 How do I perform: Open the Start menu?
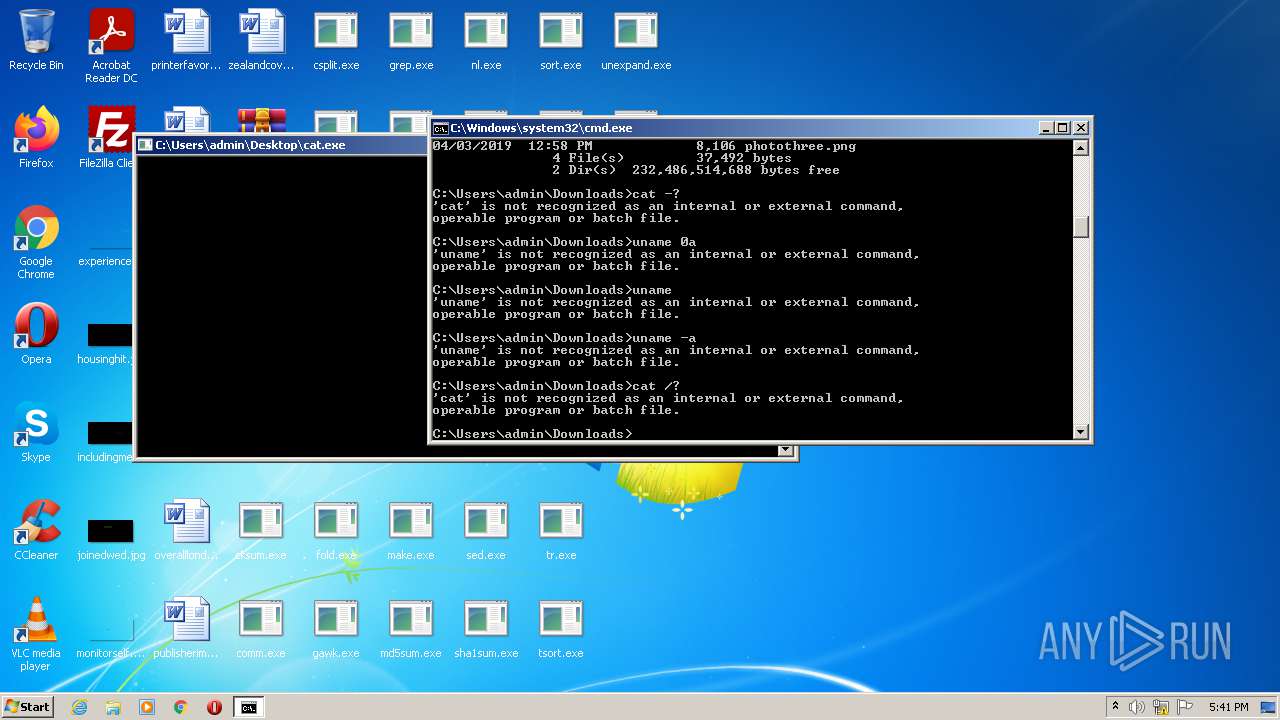[x=27, y=707]
